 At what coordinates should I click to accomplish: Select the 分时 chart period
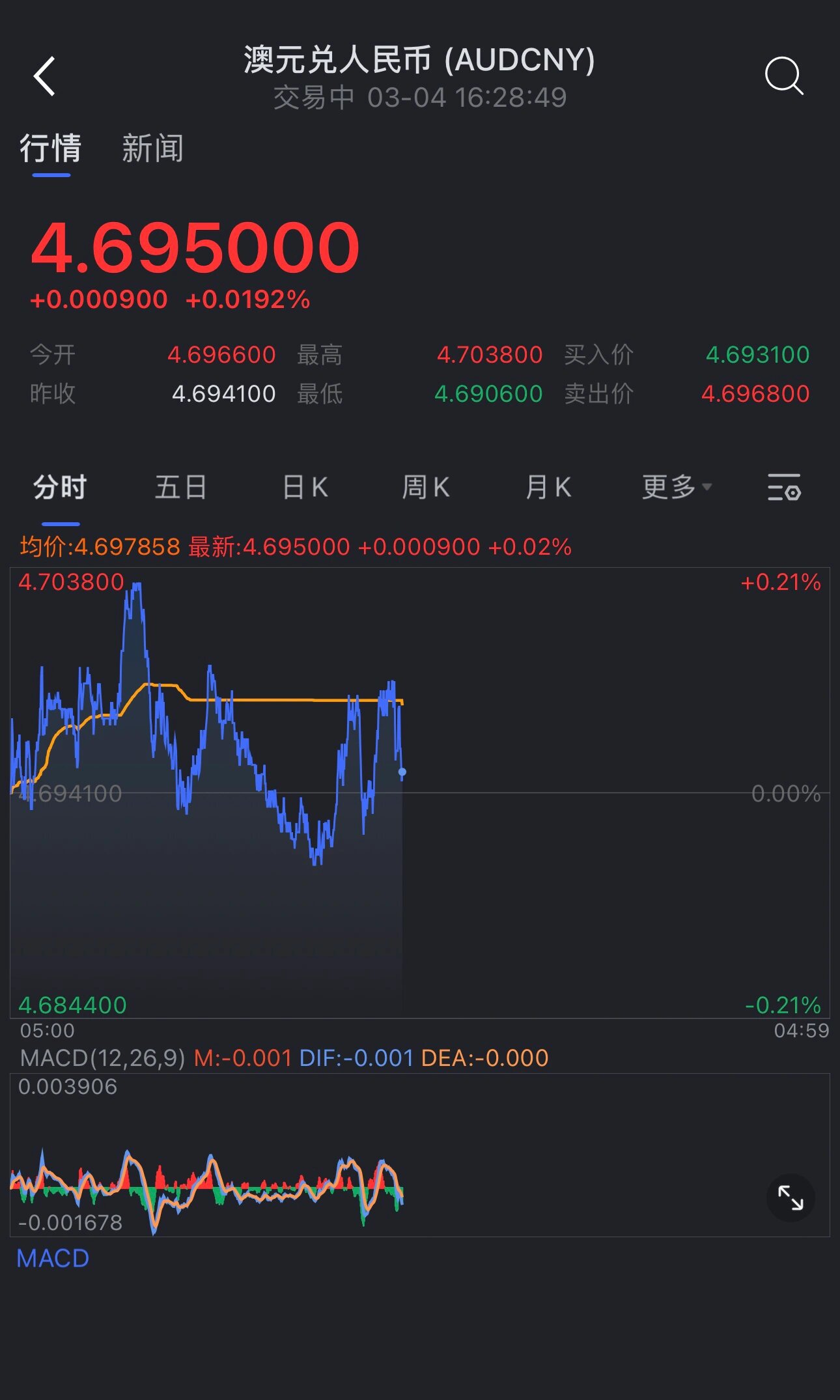coord(60,487)
